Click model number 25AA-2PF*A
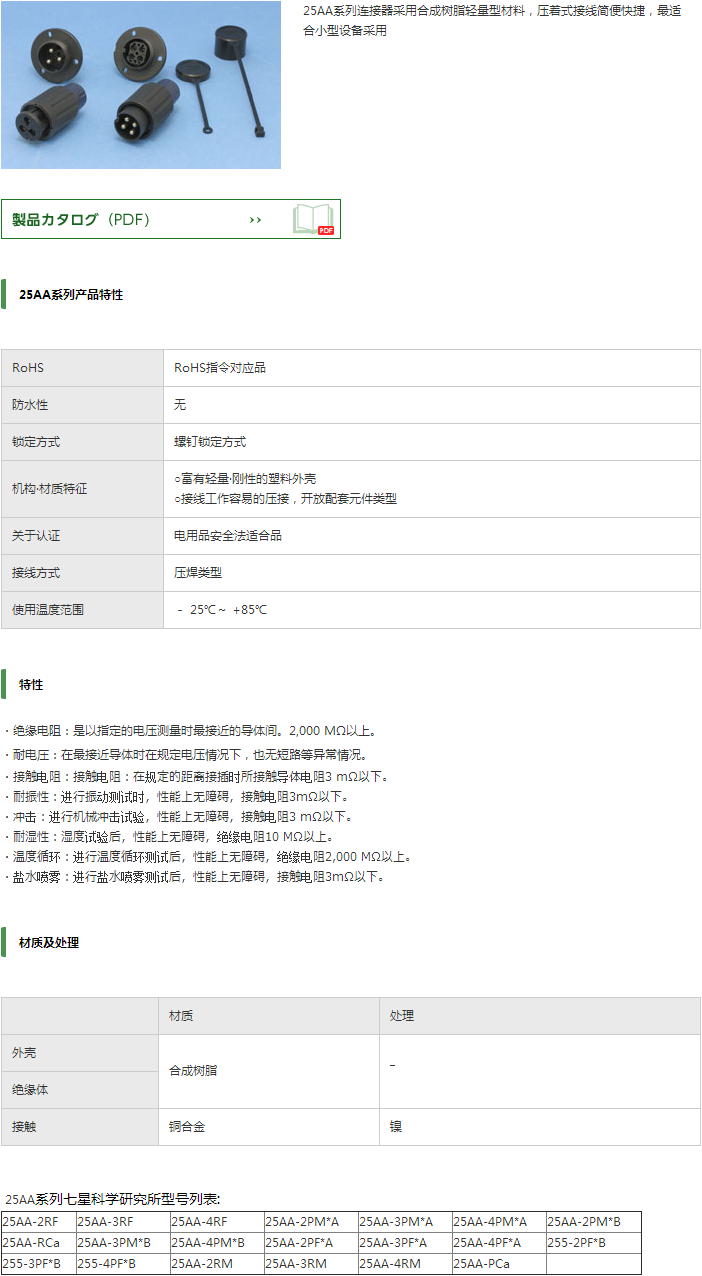 [x=299, y=1243]
